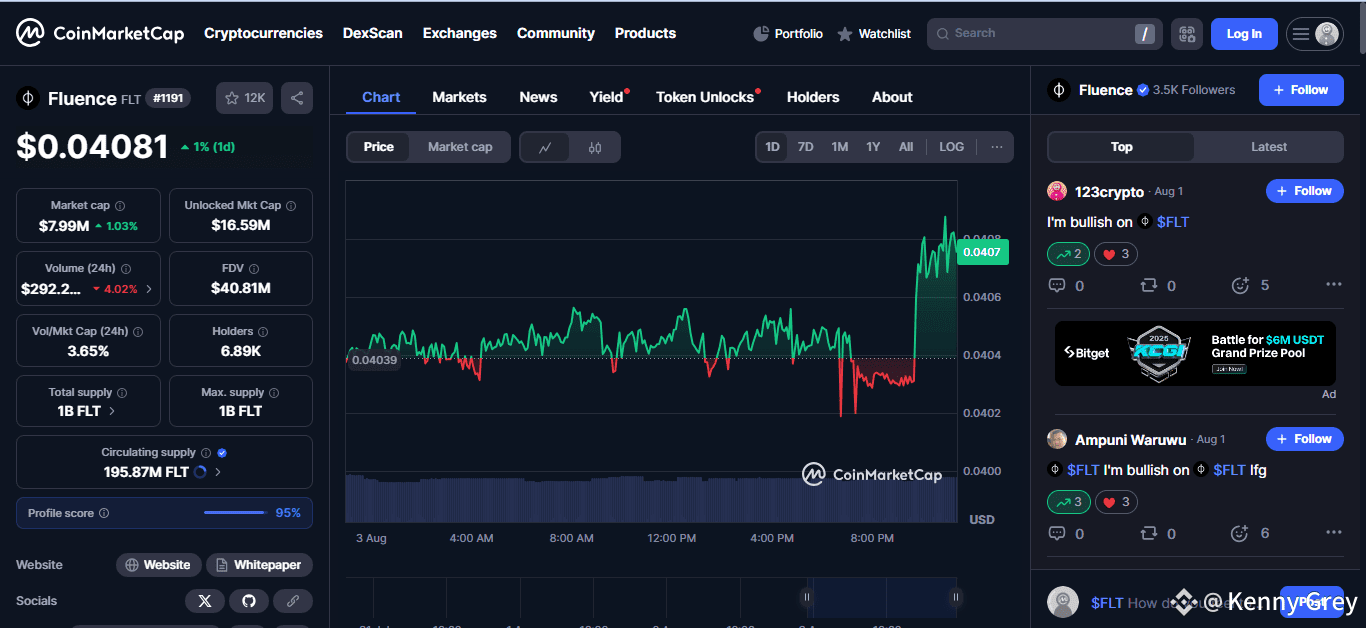Screen dimensions: 1366x628
Task: Expand Total supply chevron
Action: (112, 411)
